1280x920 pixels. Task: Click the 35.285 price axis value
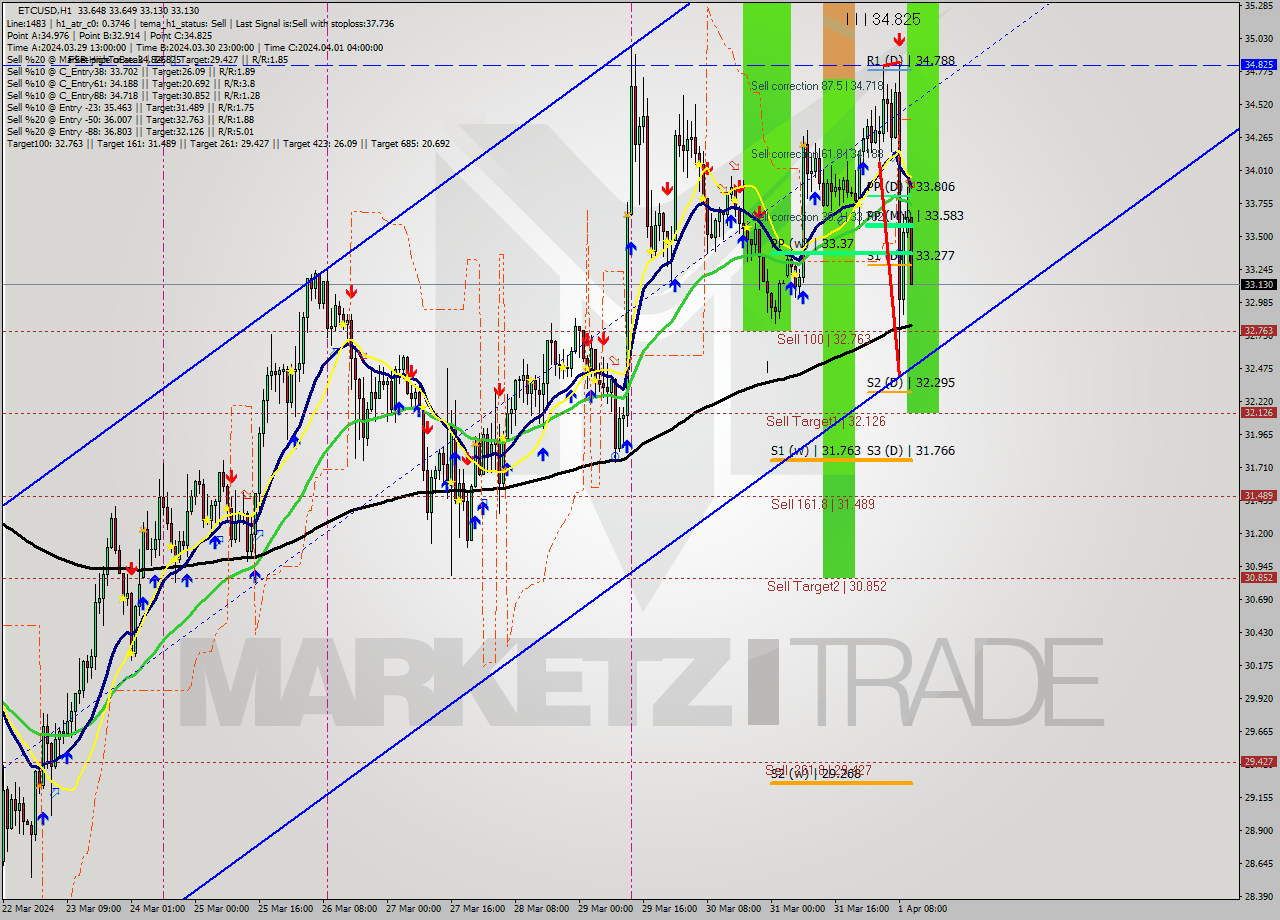[1258, 6]
